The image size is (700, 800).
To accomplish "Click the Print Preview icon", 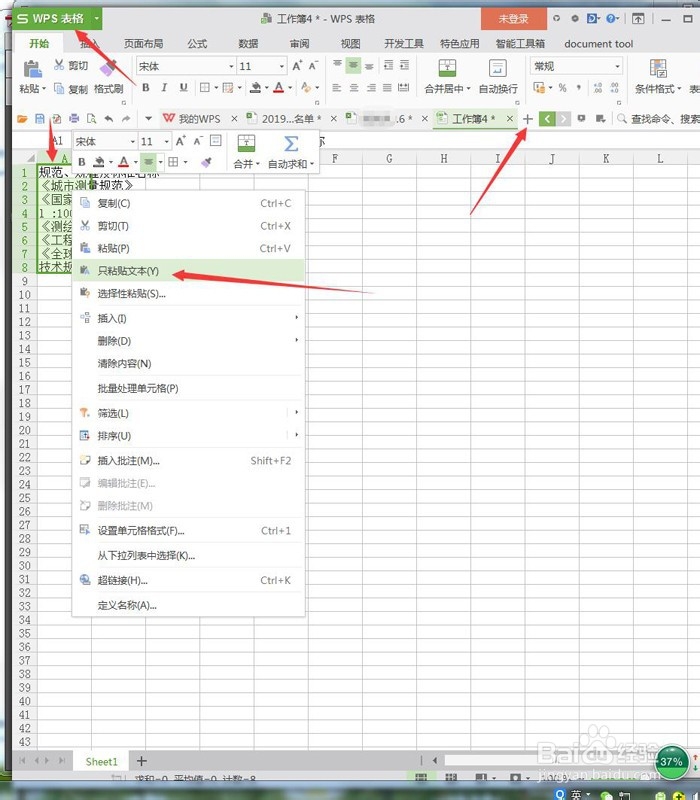I will [91, 119].
